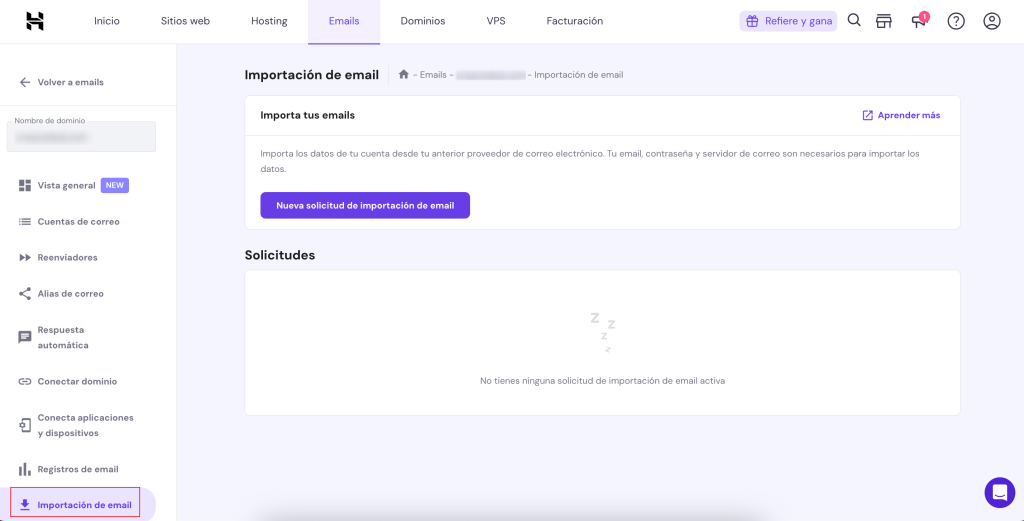Screen dimensions: 1024x521
Task: Open the Nombre de dominio selector field
Action: 81,137
